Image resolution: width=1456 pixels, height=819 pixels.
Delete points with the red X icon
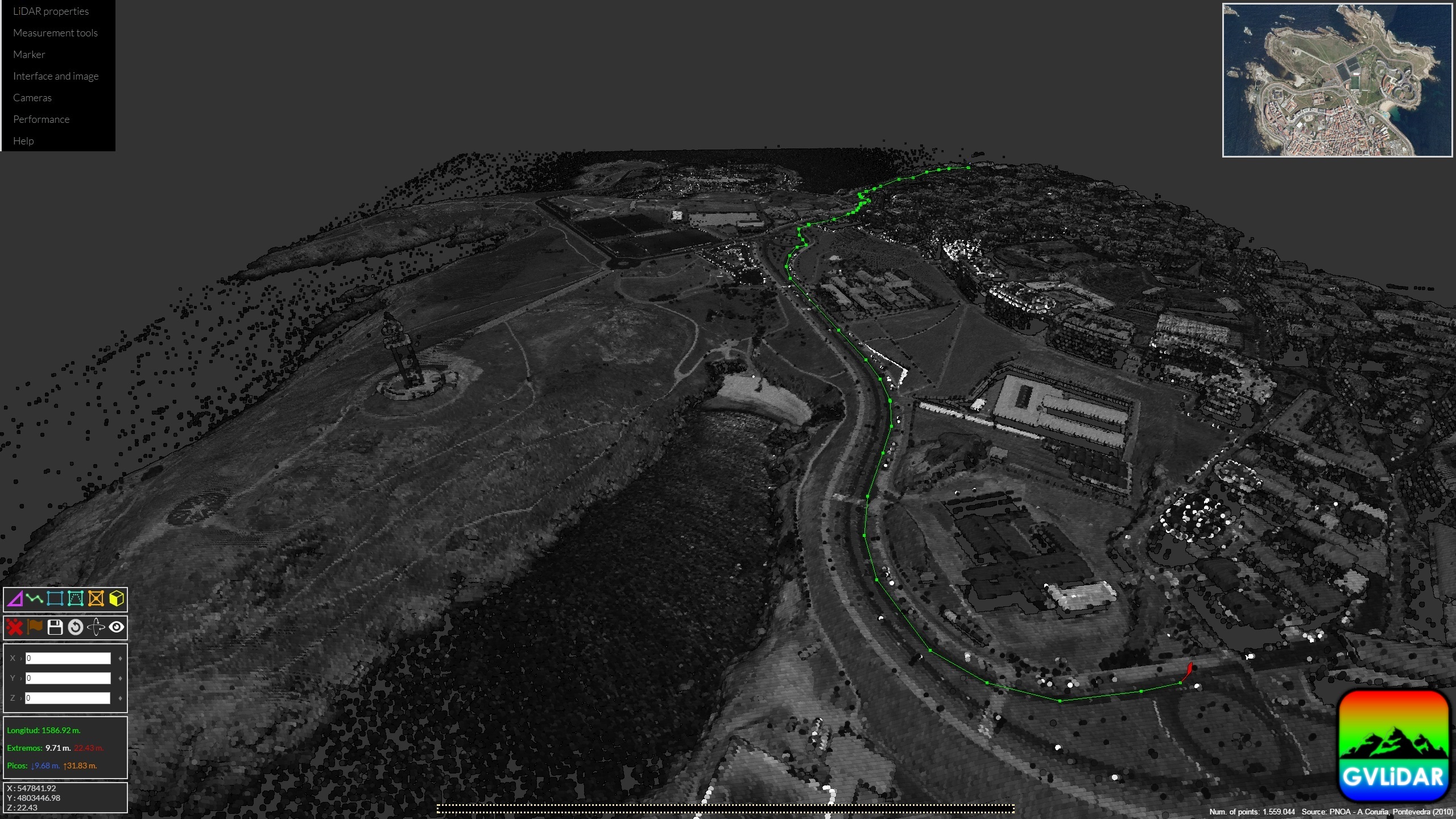click(x=15, y=627)
